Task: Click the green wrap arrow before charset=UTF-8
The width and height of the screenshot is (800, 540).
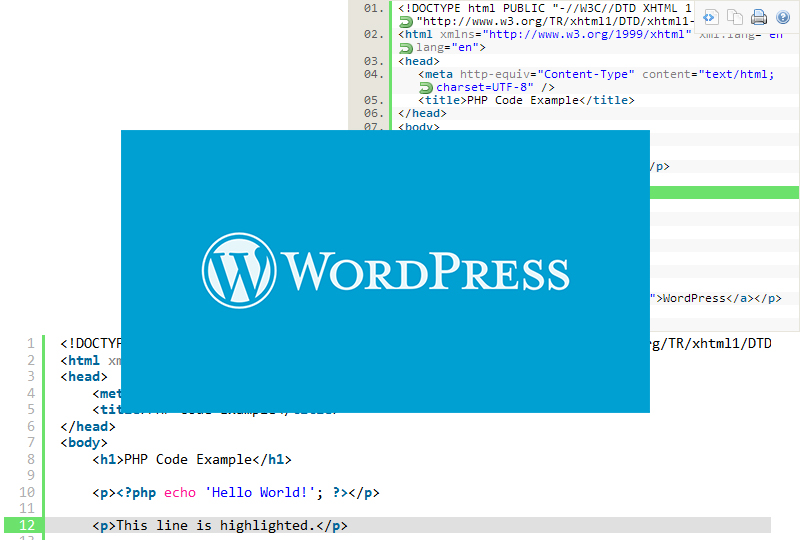Action: click(426, 88)
